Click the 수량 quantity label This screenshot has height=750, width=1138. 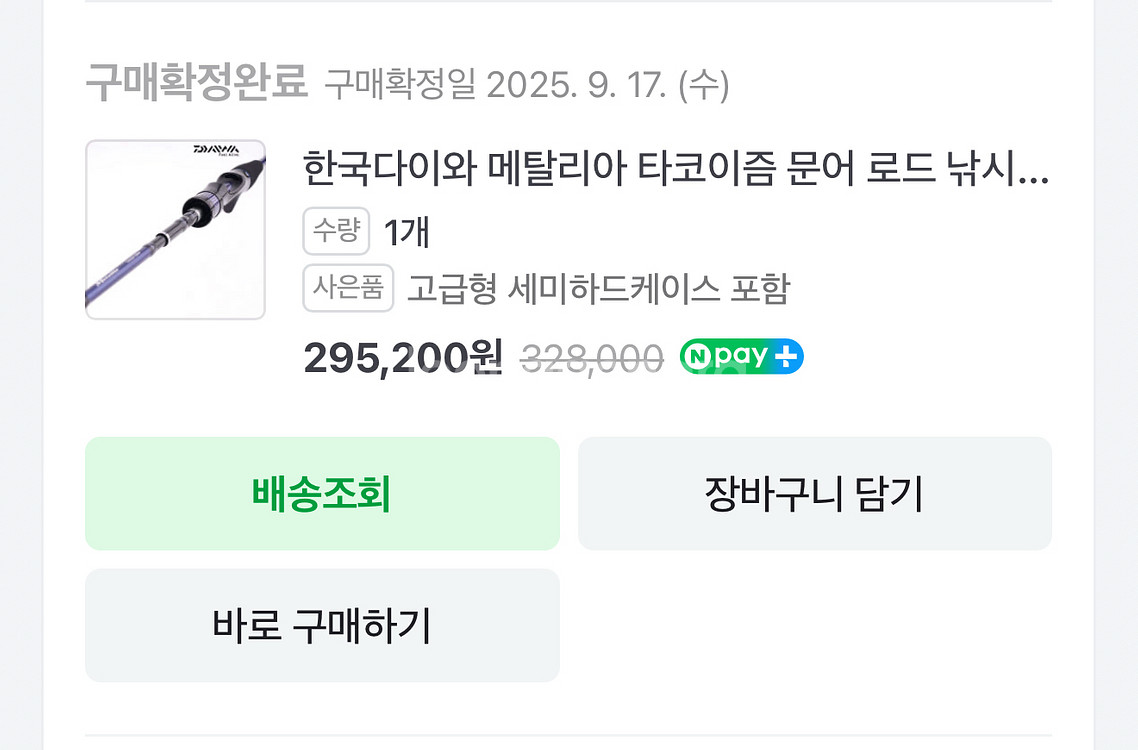point(337,231)
